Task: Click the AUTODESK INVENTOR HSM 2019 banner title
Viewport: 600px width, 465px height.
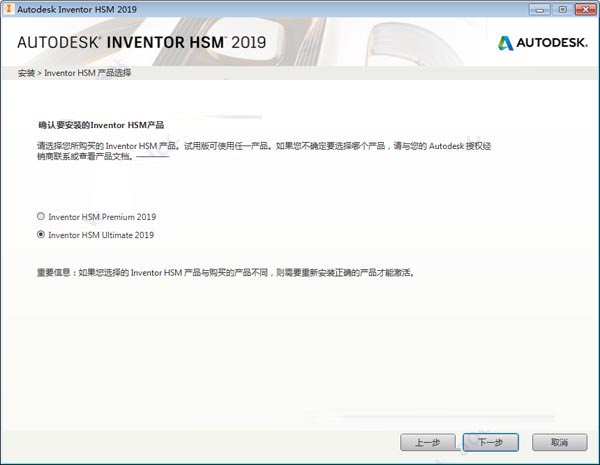Action: 142,42
